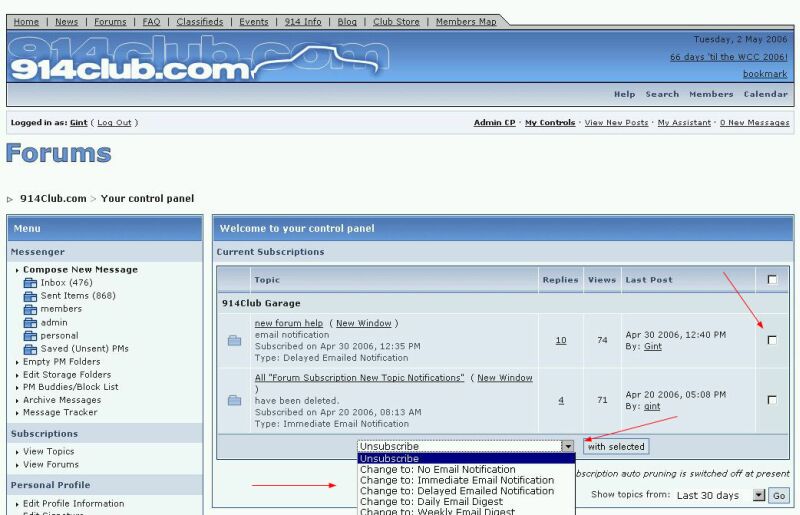Click the with selected button
Viewport: 800px width, 515px height.
[x=616, y=447]
